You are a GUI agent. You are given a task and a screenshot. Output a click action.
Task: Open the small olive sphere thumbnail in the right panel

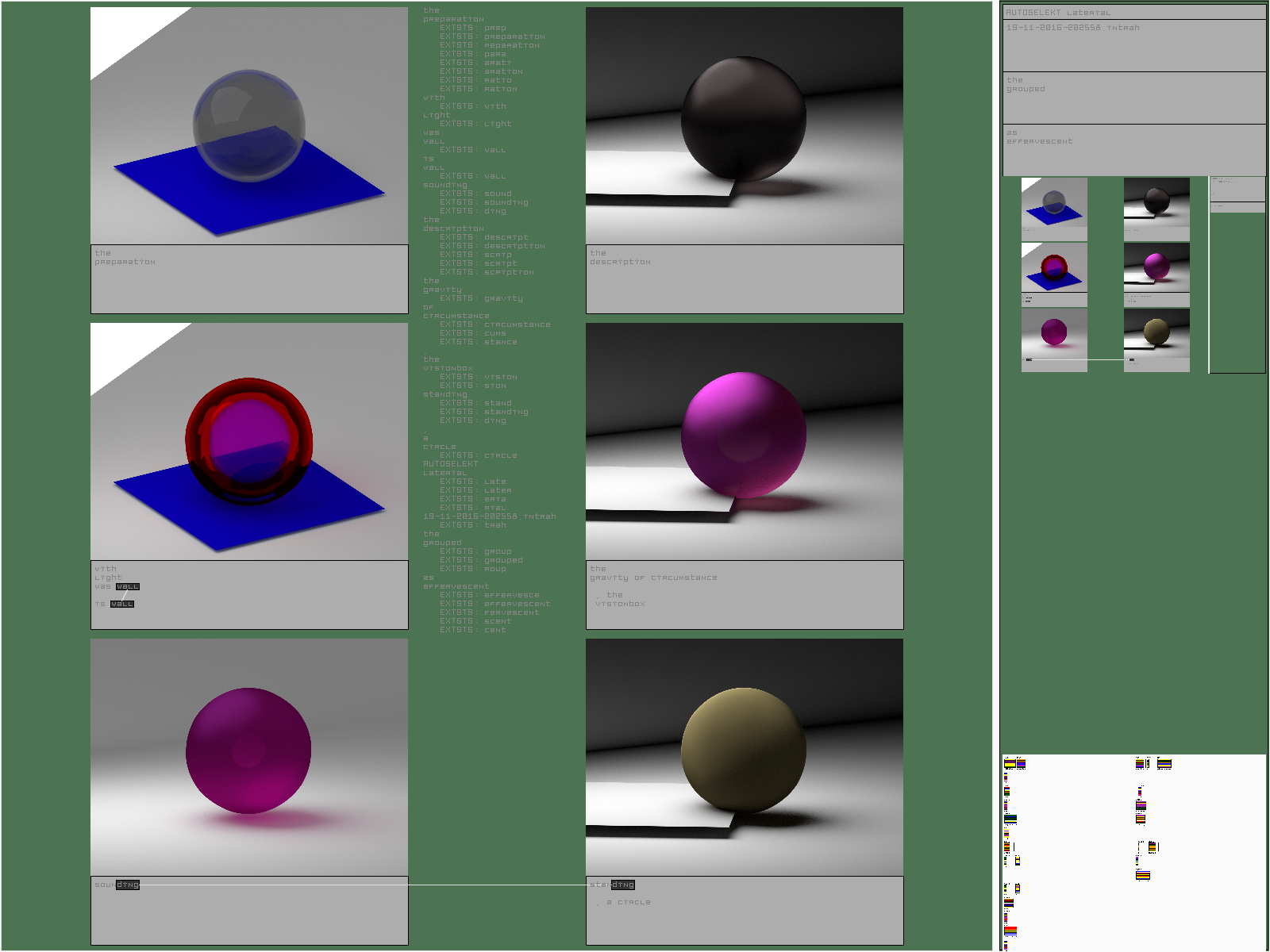1156,333
